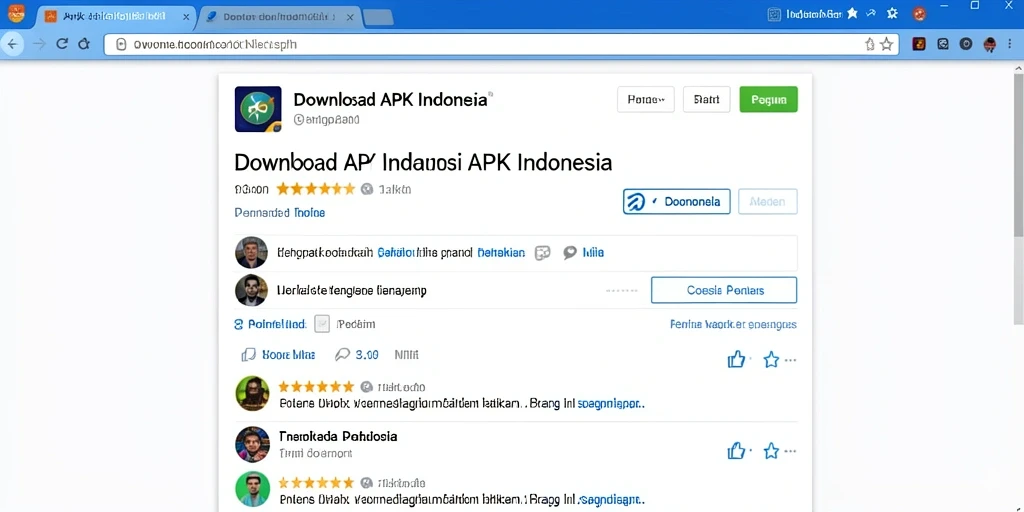The width and height of the screenshot is (1024, 512).
Task: Click the 'Poroe' button in page header
Action: tap(645, 99)
